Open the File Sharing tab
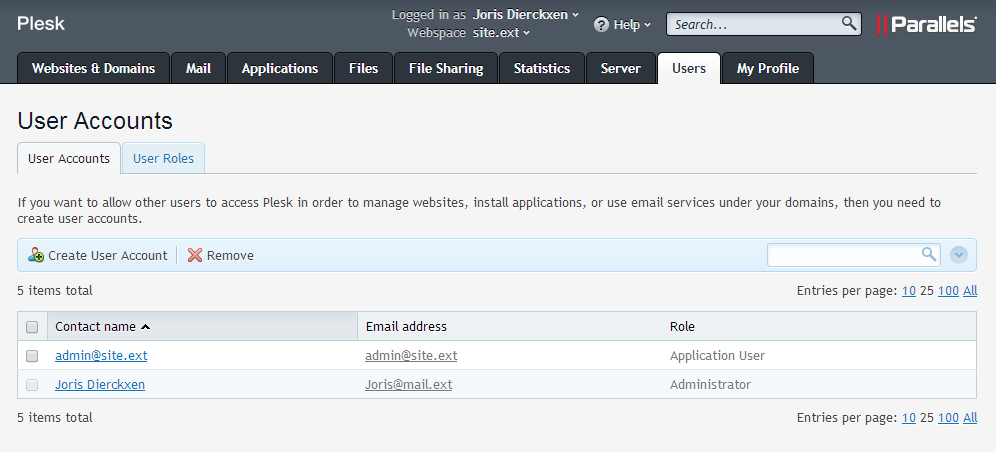This screenshot has width=996, height=452. (x=445, y=68)
